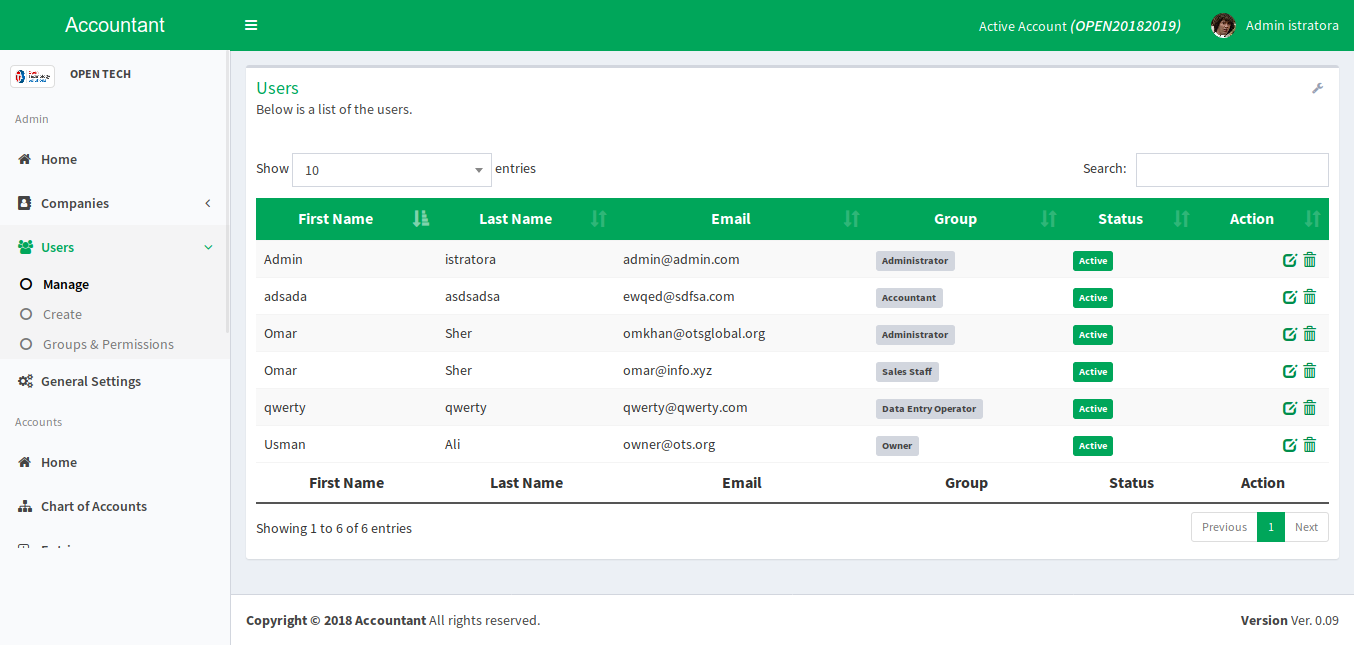Delete the ewqed@sdfsa.com user
The width and height of the screenshot is (1354, 645).
pos(1310,297)
